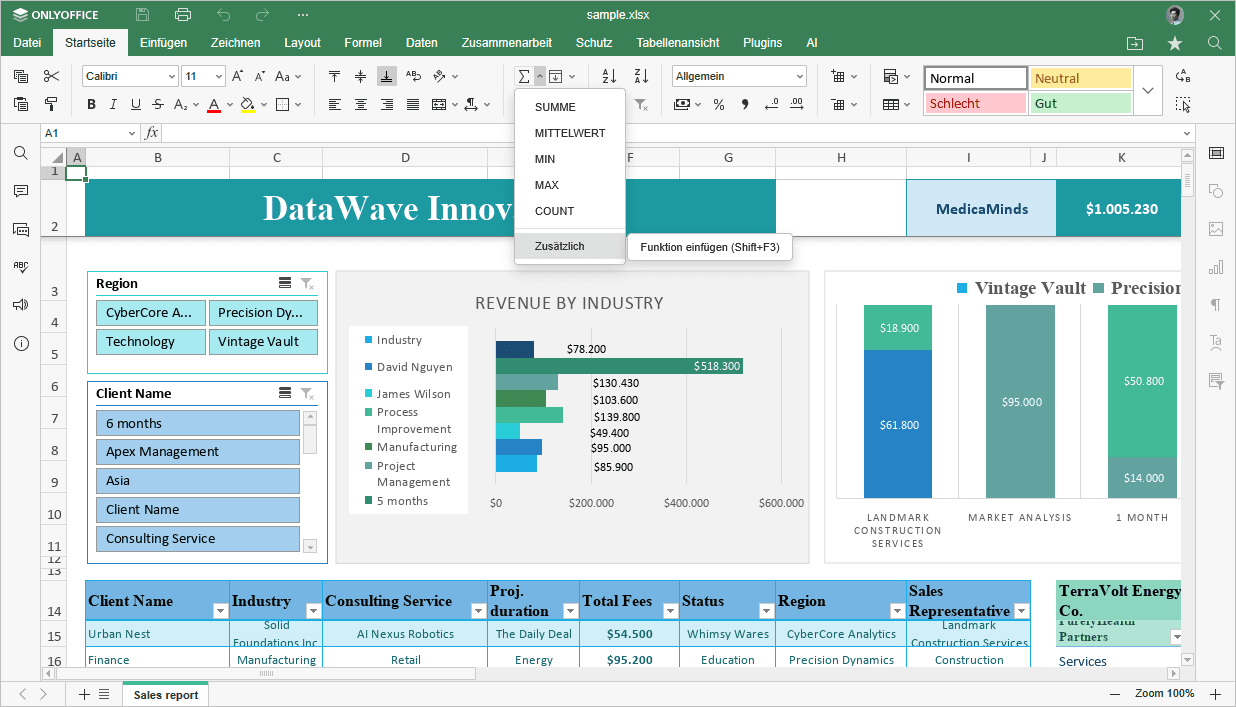Open the Industry column filter dropdown
Screen dimensions: 1236x707
[x=312, y=611]
